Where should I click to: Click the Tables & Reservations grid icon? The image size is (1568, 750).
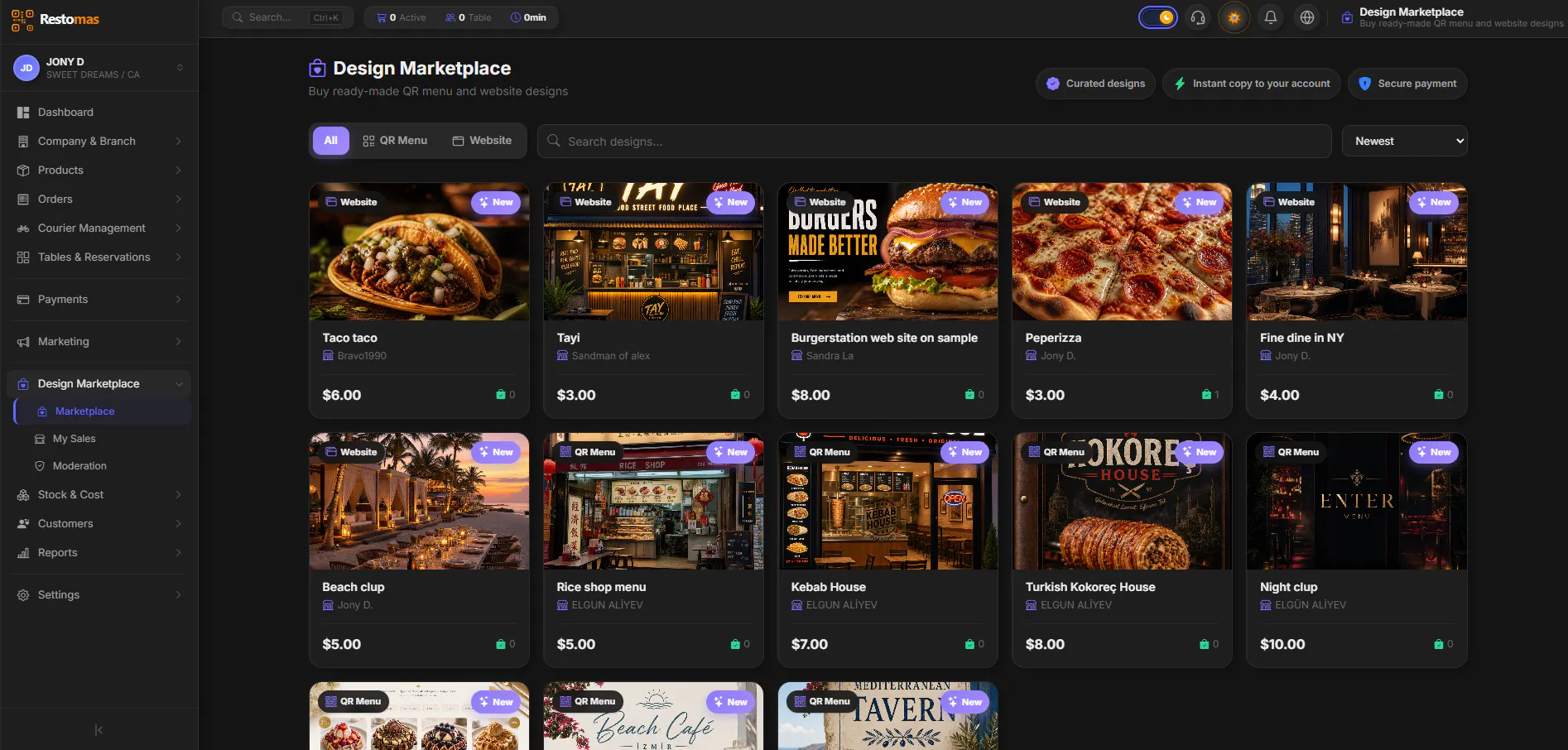23,257
